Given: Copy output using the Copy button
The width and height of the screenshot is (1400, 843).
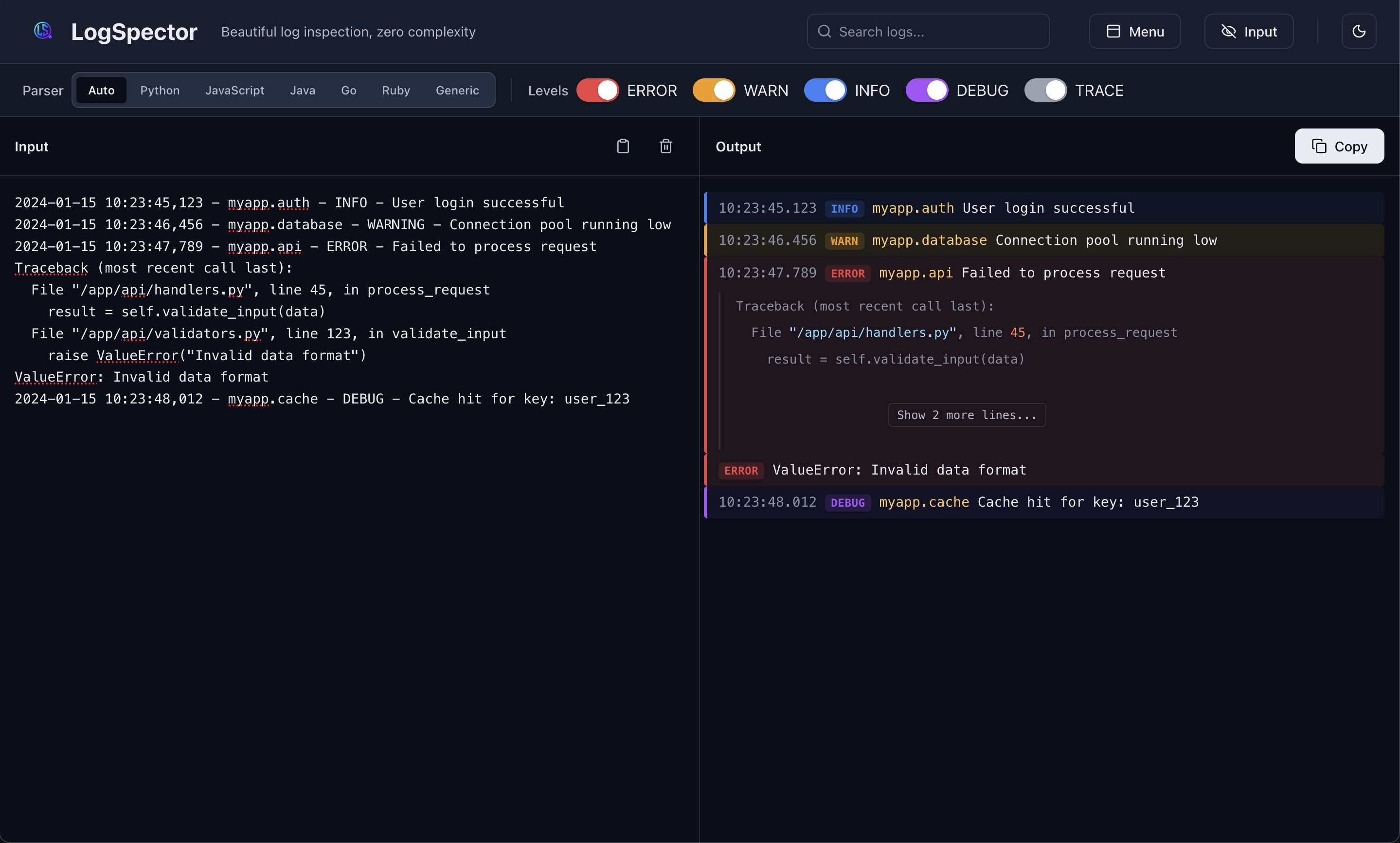Looking at the screenshot, I should [x=1339, y=147].
